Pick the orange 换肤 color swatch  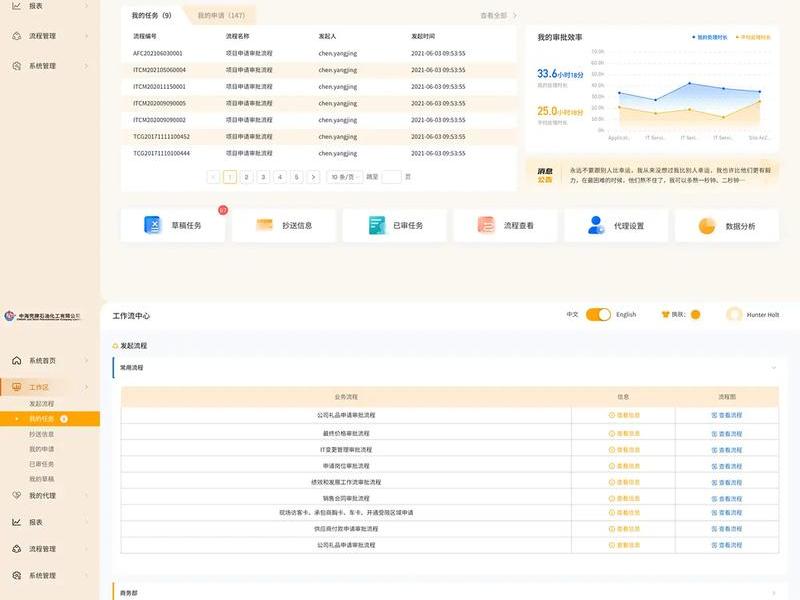(x=695, y=314)
